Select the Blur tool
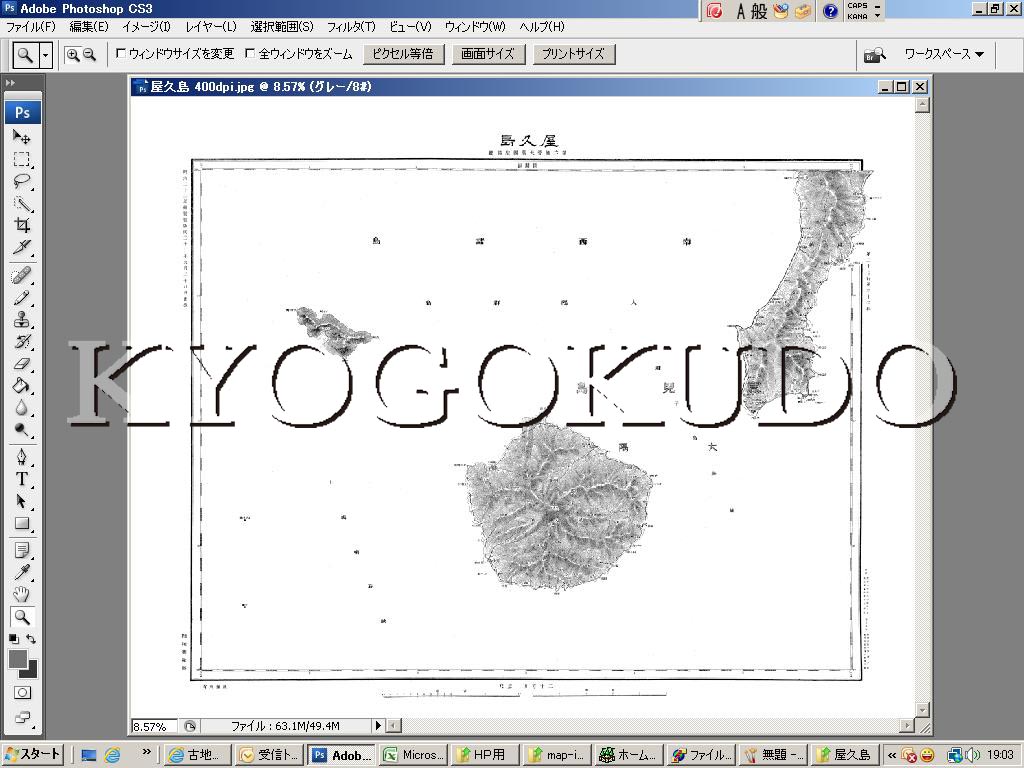Screen dimensions: 1024x768 (22, 408)
